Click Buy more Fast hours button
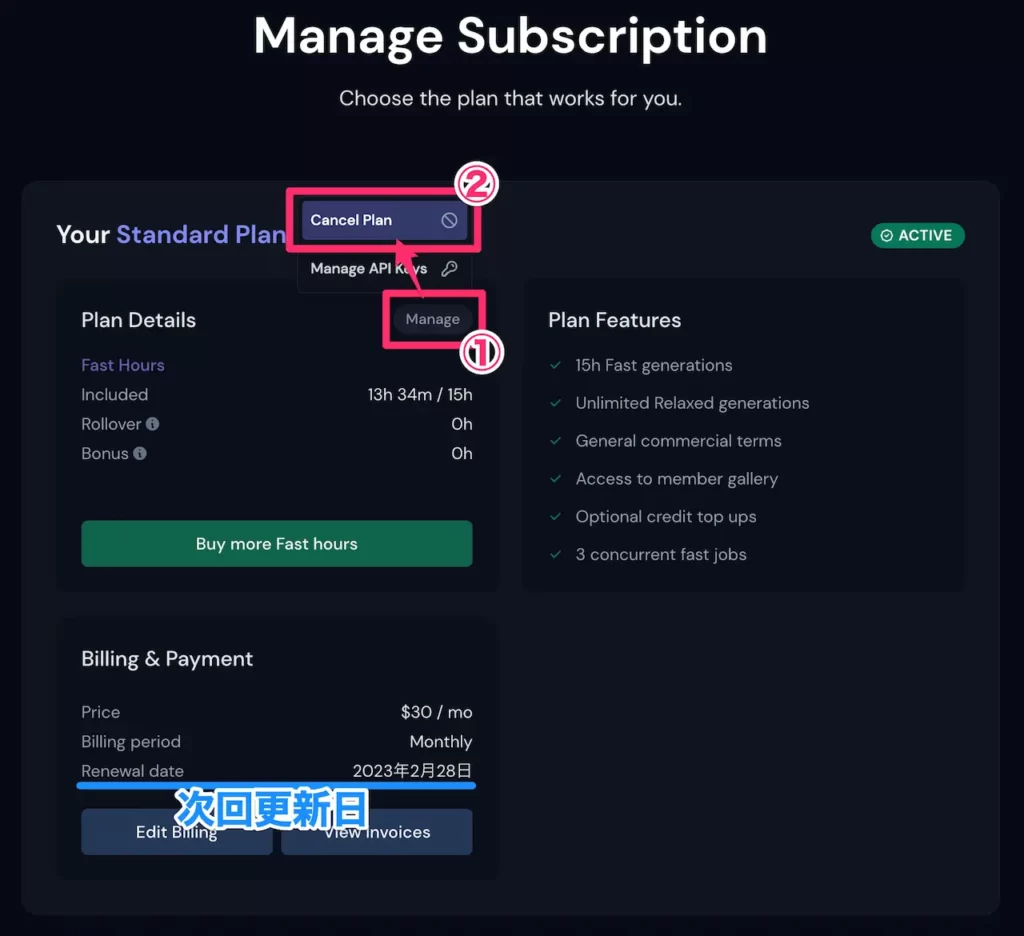Viewport: 1024px width, 936px height. (277, 543)
